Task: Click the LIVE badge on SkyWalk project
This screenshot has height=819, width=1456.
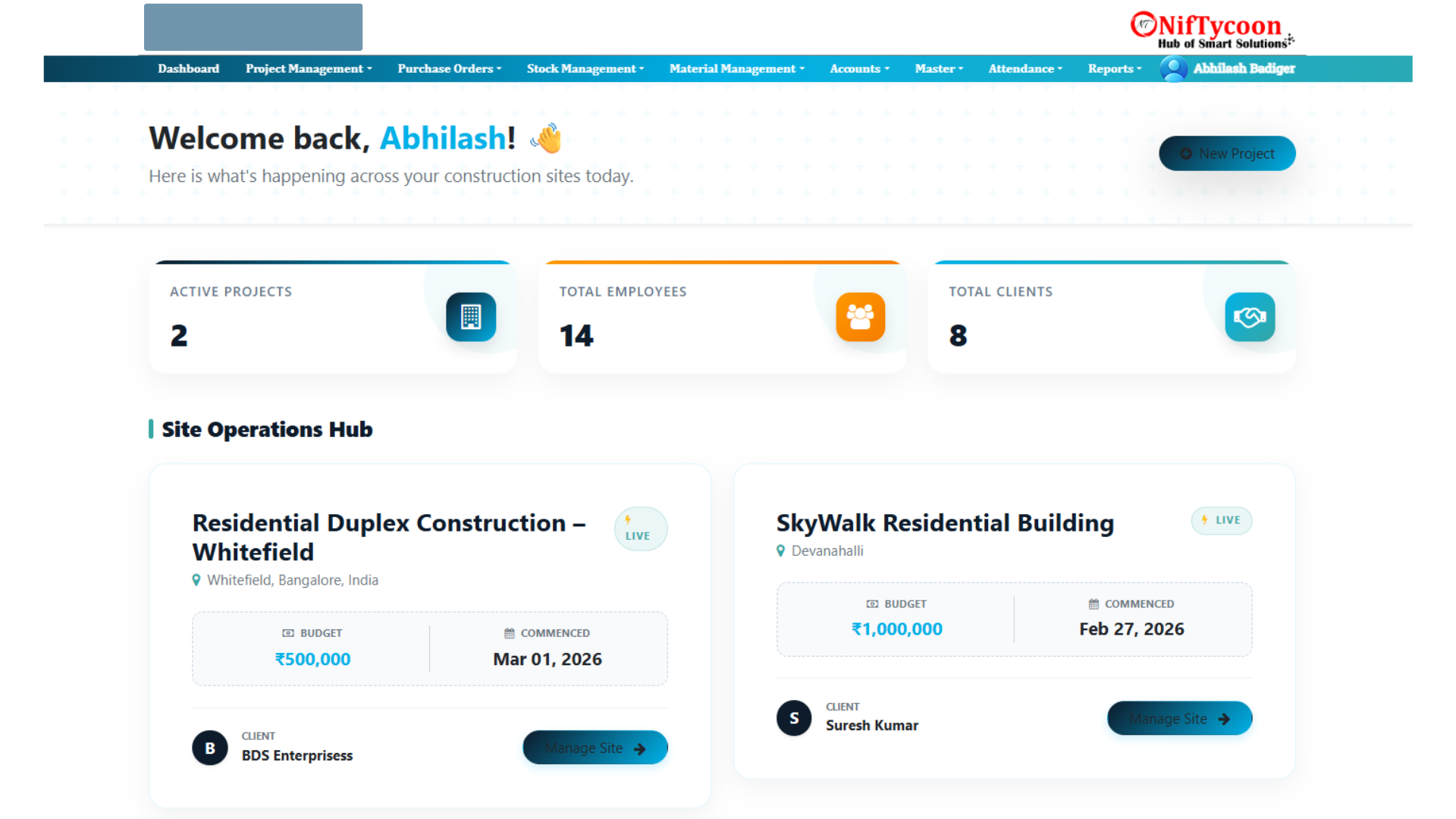Action: click(x=1222, y=520)
